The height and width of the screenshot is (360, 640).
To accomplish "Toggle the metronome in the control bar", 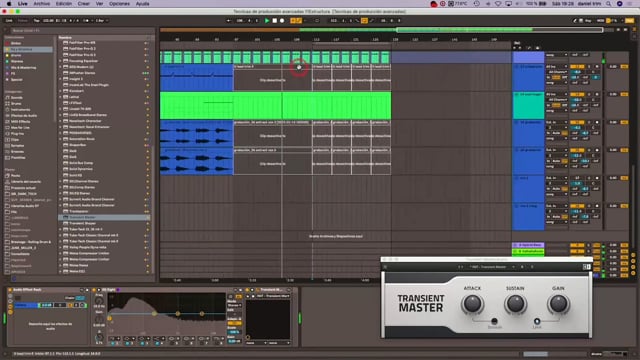I will [x=87, y=20].
